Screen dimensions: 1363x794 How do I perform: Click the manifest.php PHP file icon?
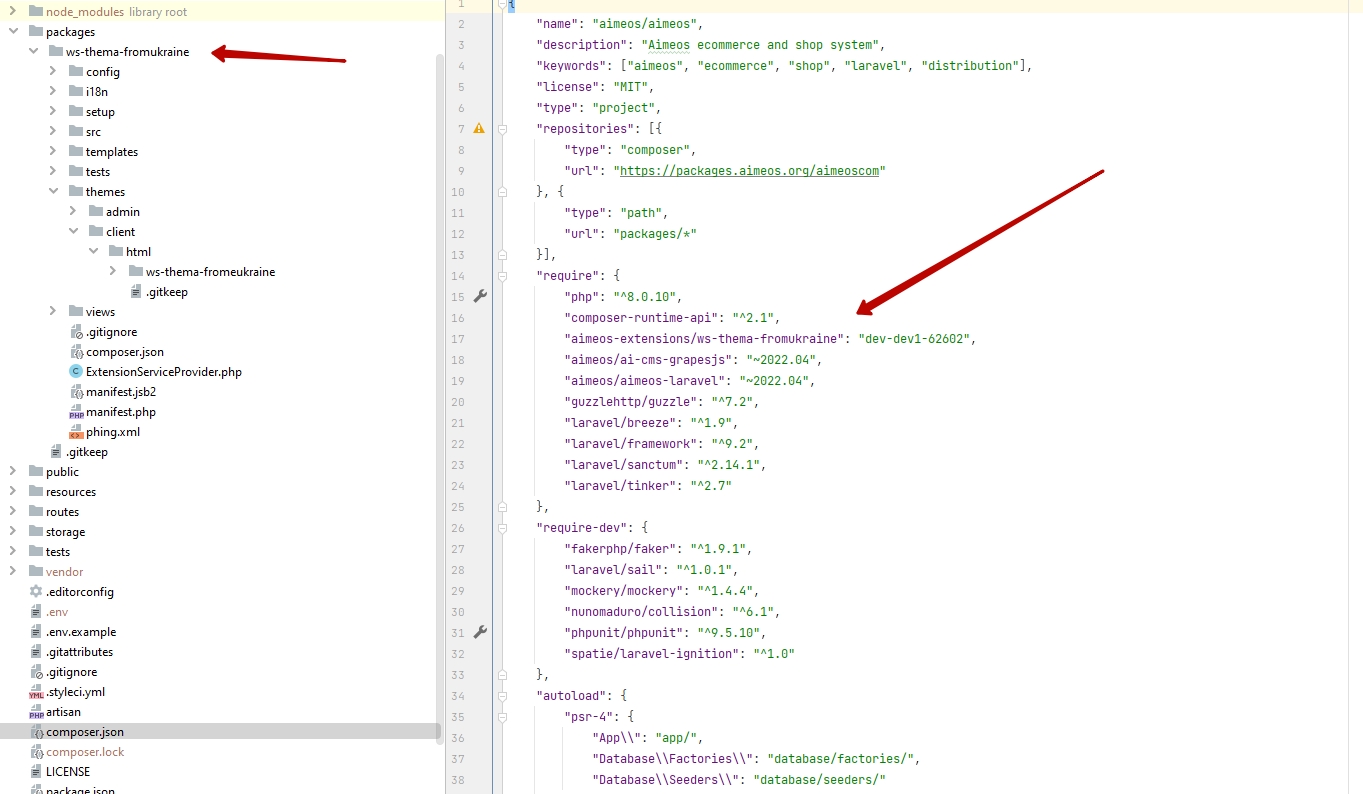point(76,412)
